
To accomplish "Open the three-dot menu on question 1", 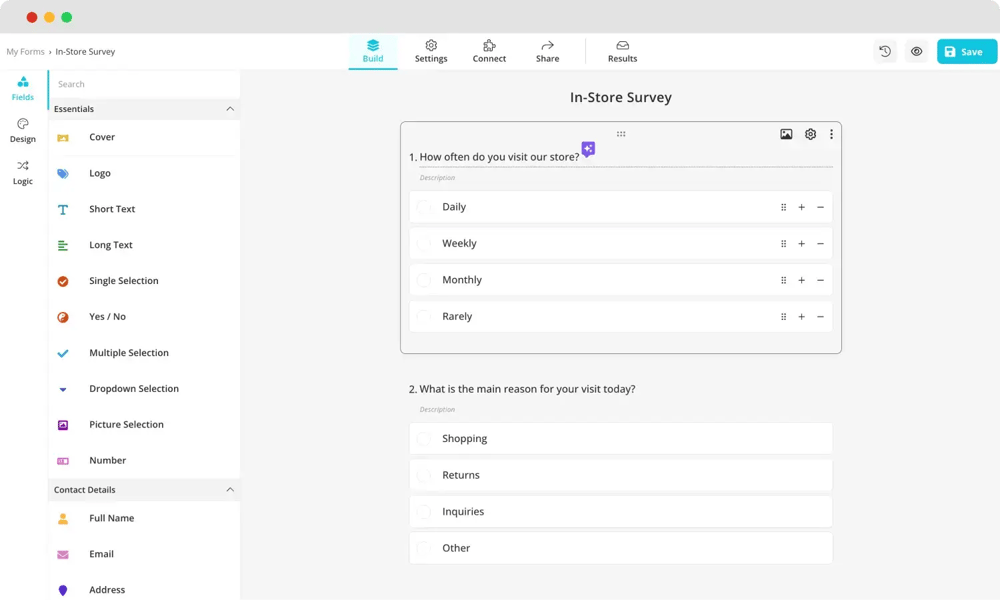I will pyautogui.click(x=831, y=134).
